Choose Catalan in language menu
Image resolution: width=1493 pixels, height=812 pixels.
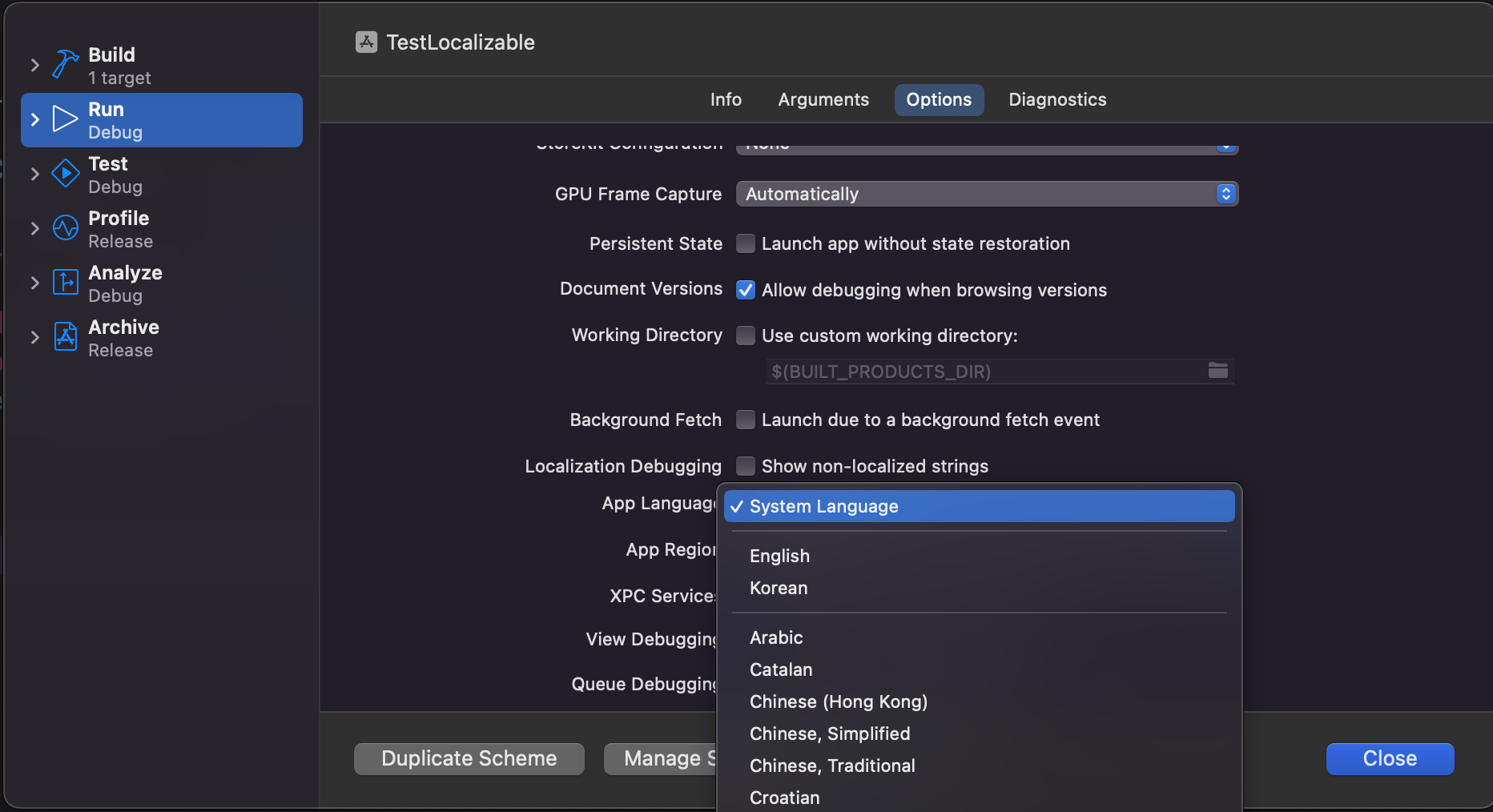click(979, 669)
